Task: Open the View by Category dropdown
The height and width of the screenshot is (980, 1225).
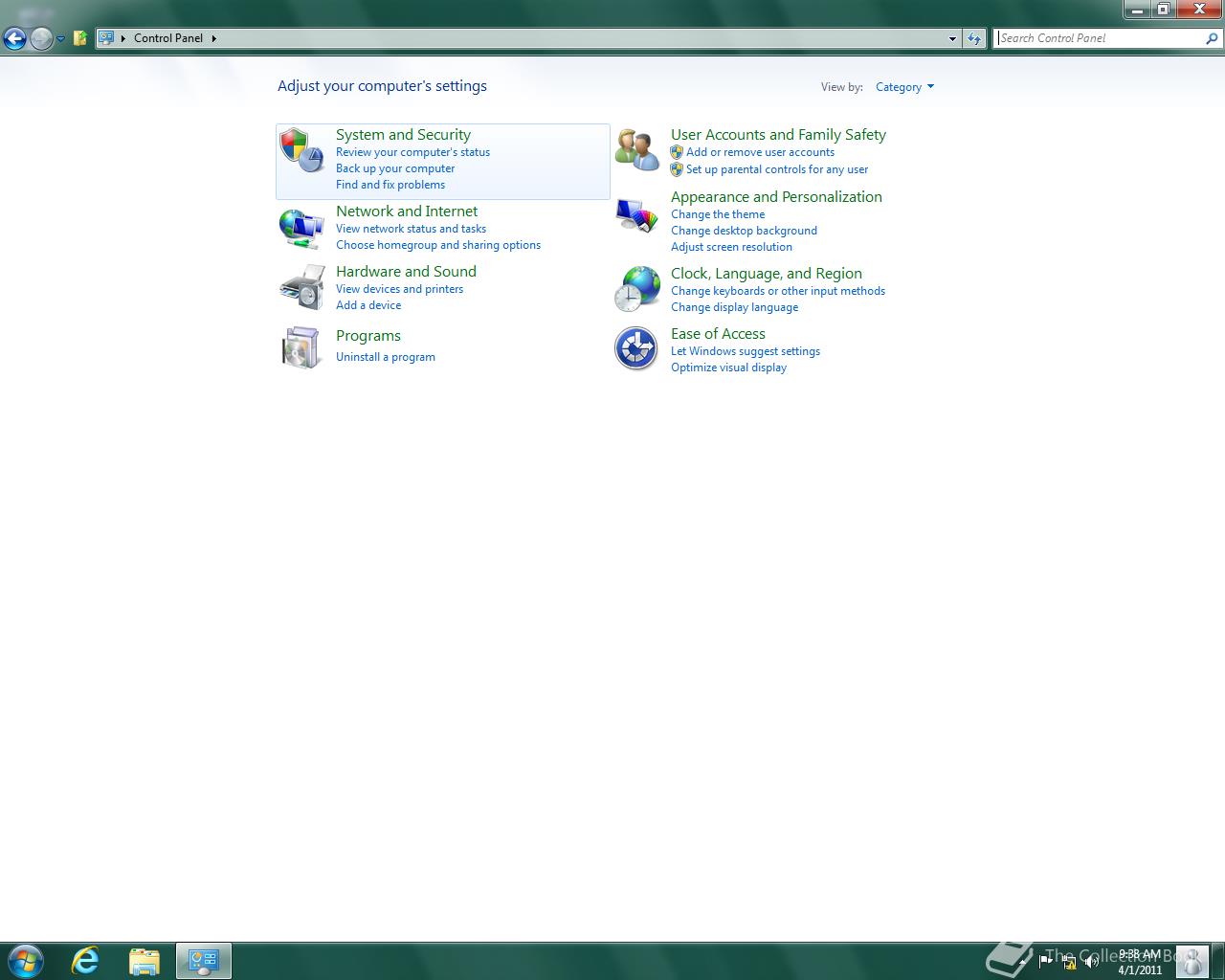Action: [x=904, y=87]
